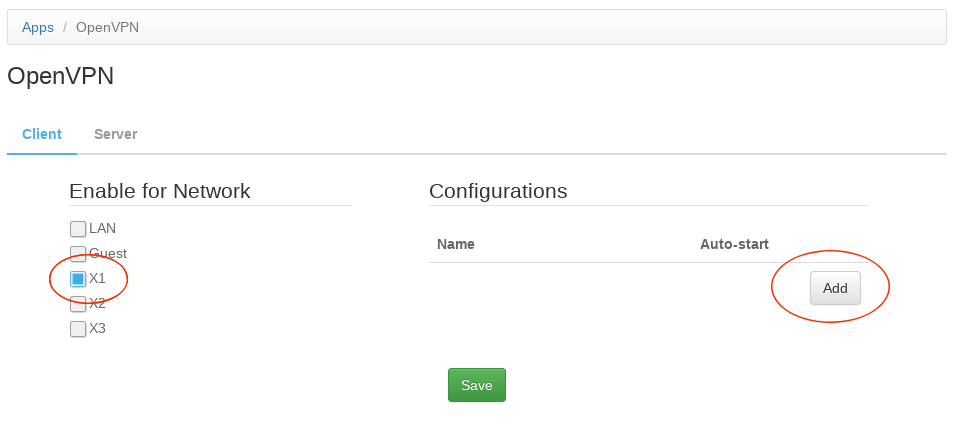
Task: Click the X3 label text
Action: (x=98, y=328)
